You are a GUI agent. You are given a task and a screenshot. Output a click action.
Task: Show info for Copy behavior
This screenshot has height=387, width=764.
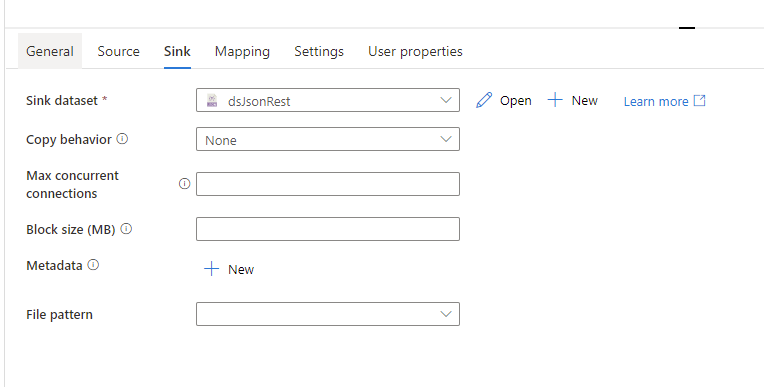[x=122, y=139]
